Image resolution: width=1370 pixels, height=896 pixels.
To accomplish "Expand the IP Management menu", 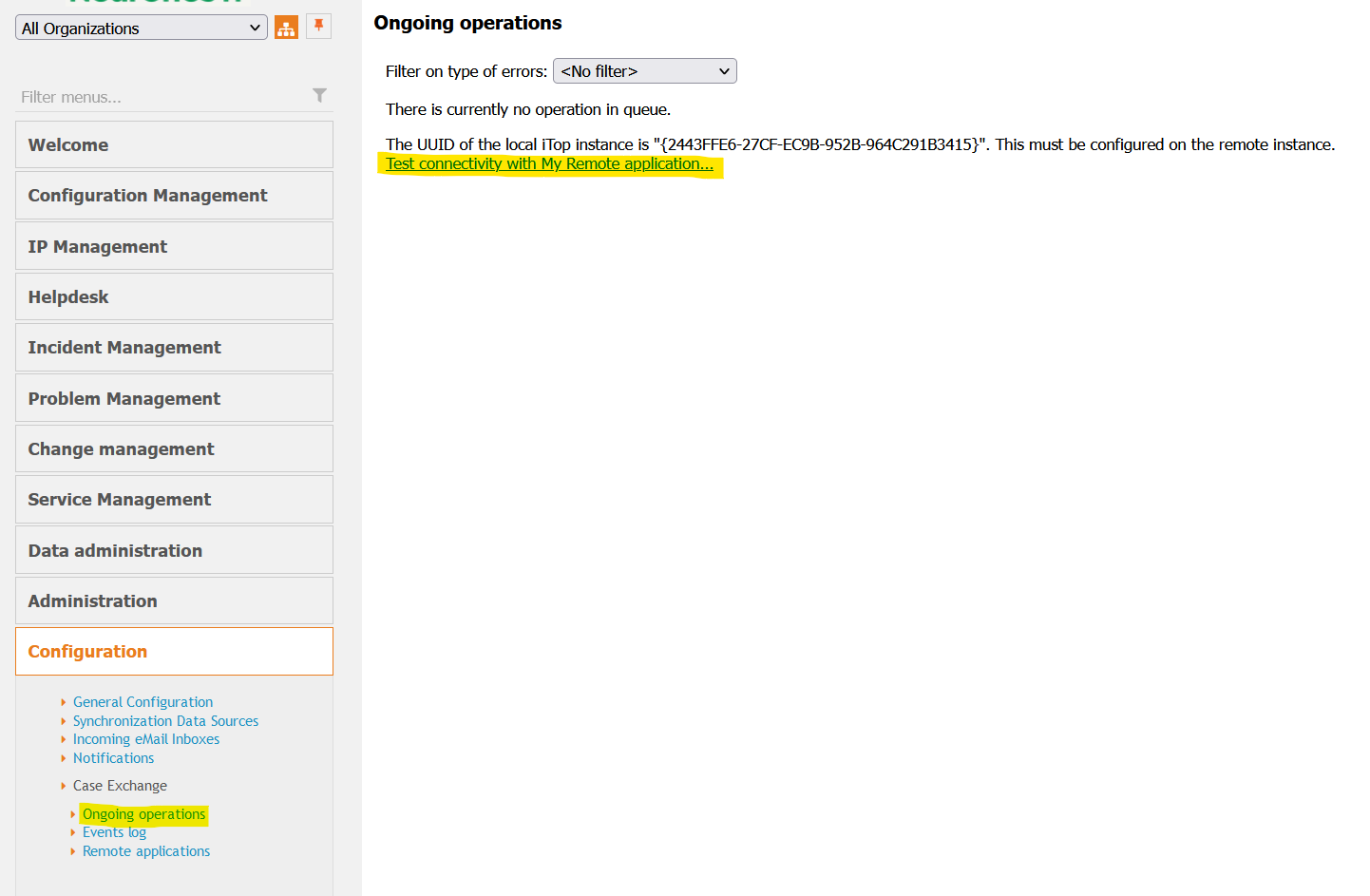I will tap(174, 247).
